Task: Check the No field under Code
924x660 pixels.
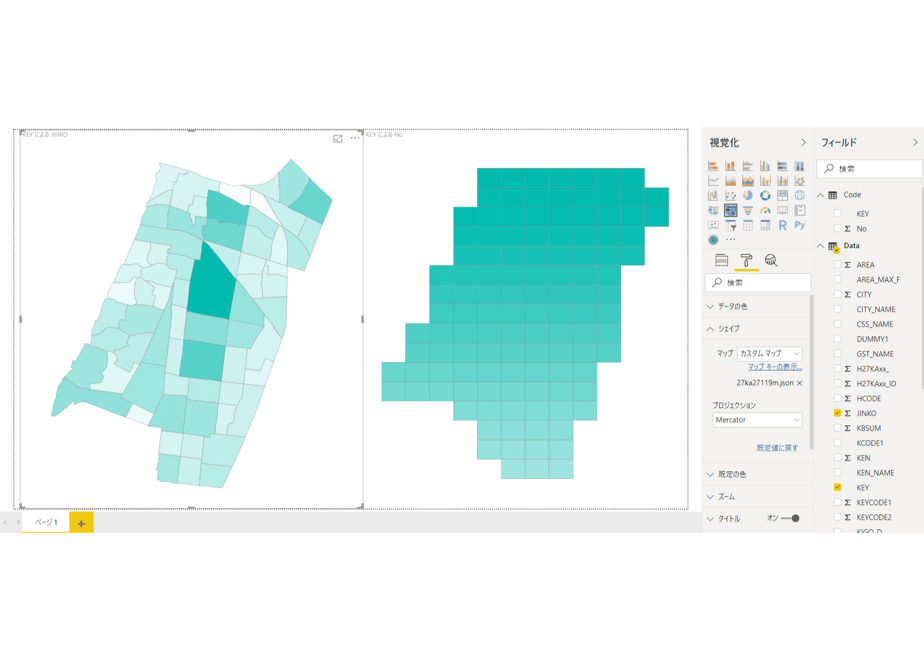Action: click(837, 228)
